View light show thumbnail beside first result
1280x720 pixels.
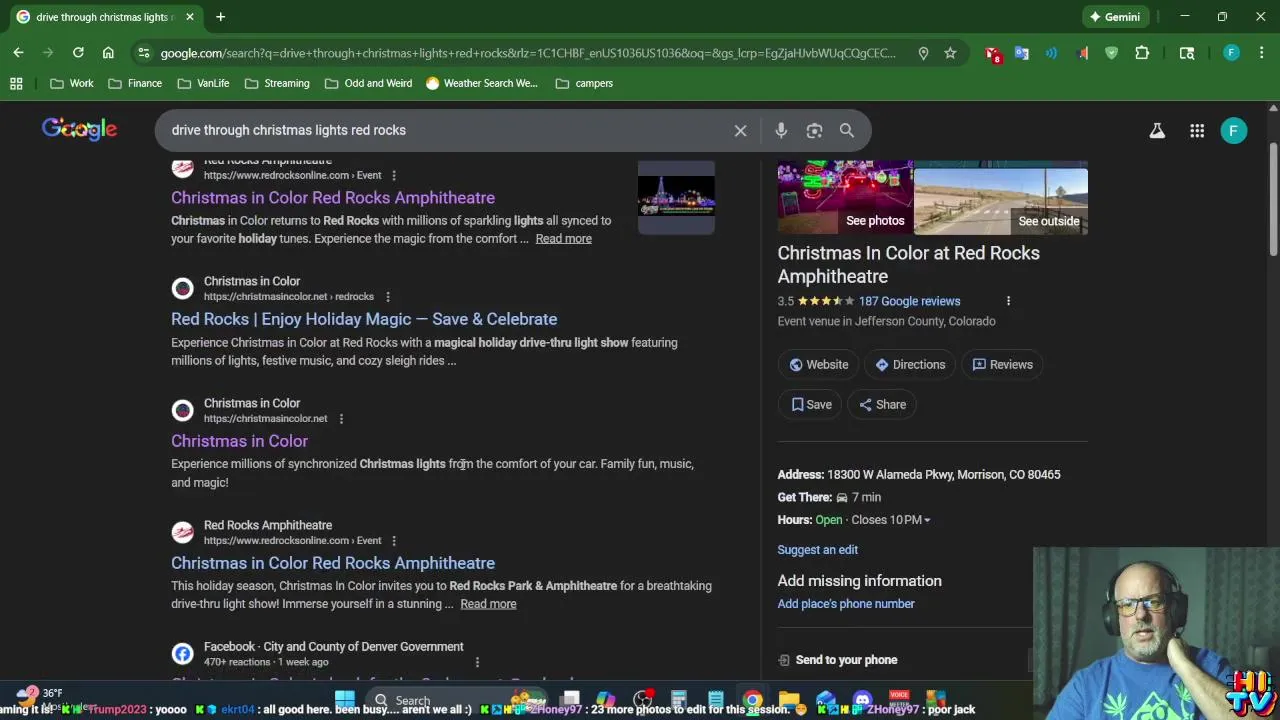point(676,197)
